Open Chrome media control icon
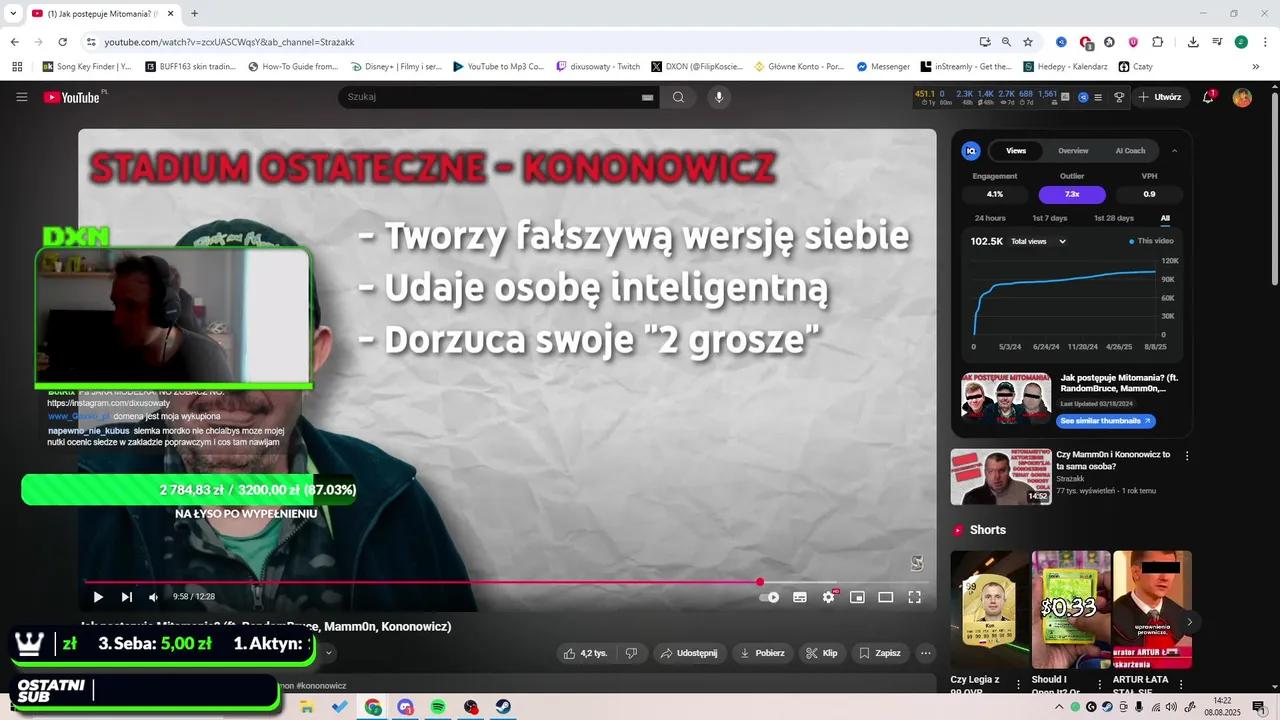 [1217, 42]
